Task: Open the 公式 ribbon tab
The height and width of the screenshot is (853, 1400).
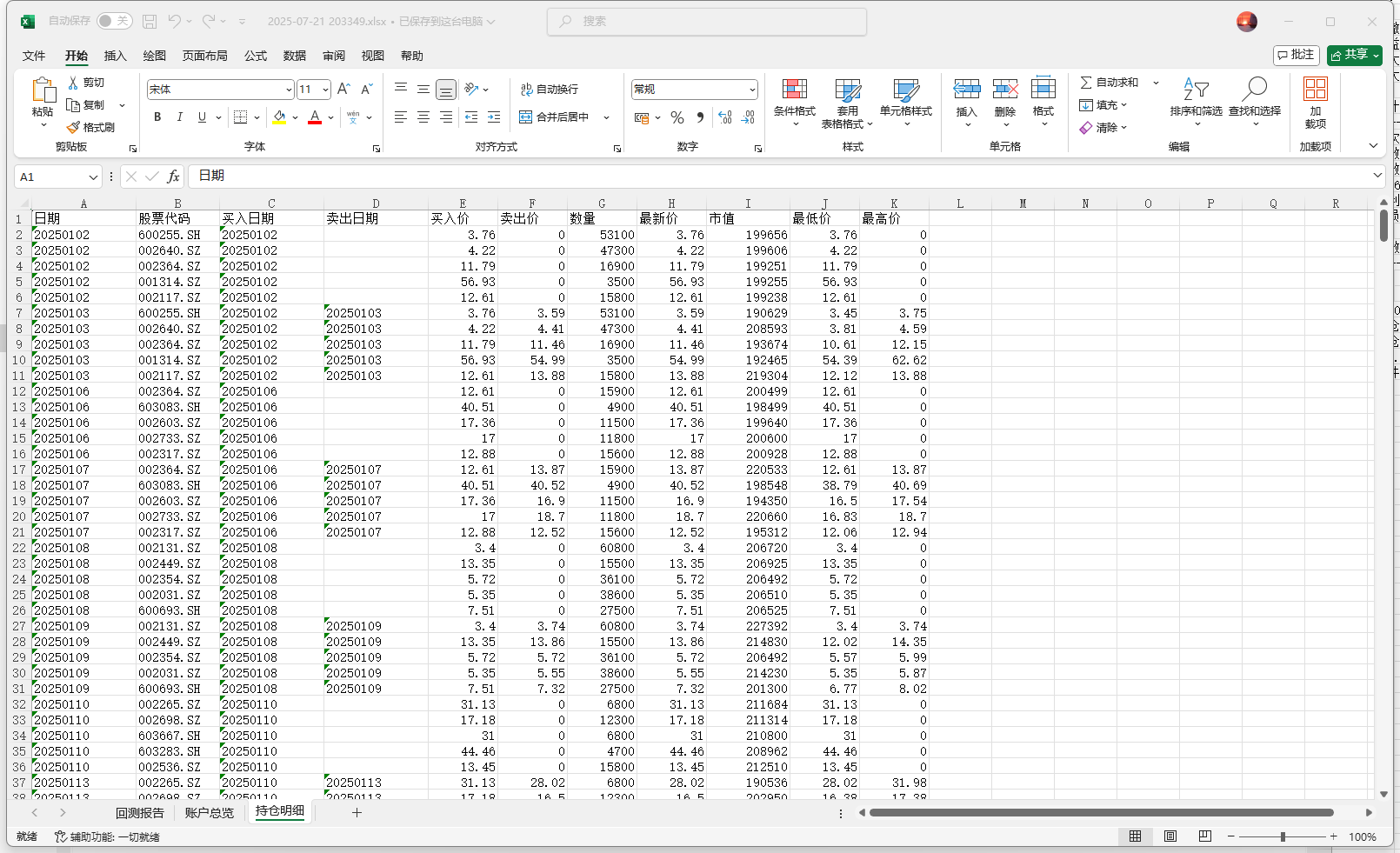Action: (x=256, y=56)
